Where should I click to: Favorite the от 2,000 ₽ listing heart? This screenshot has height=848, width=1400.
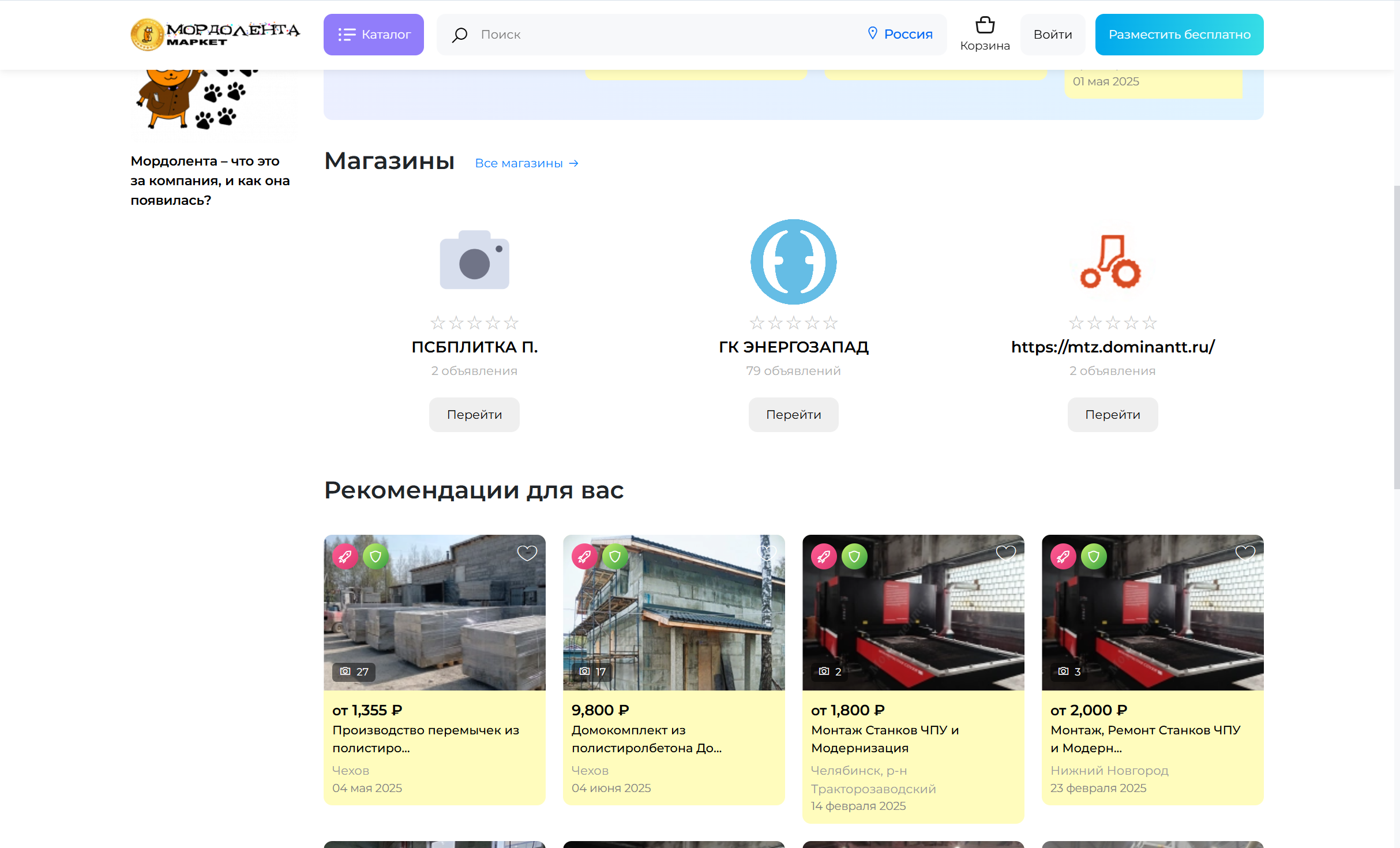[x=1245, y=553]
